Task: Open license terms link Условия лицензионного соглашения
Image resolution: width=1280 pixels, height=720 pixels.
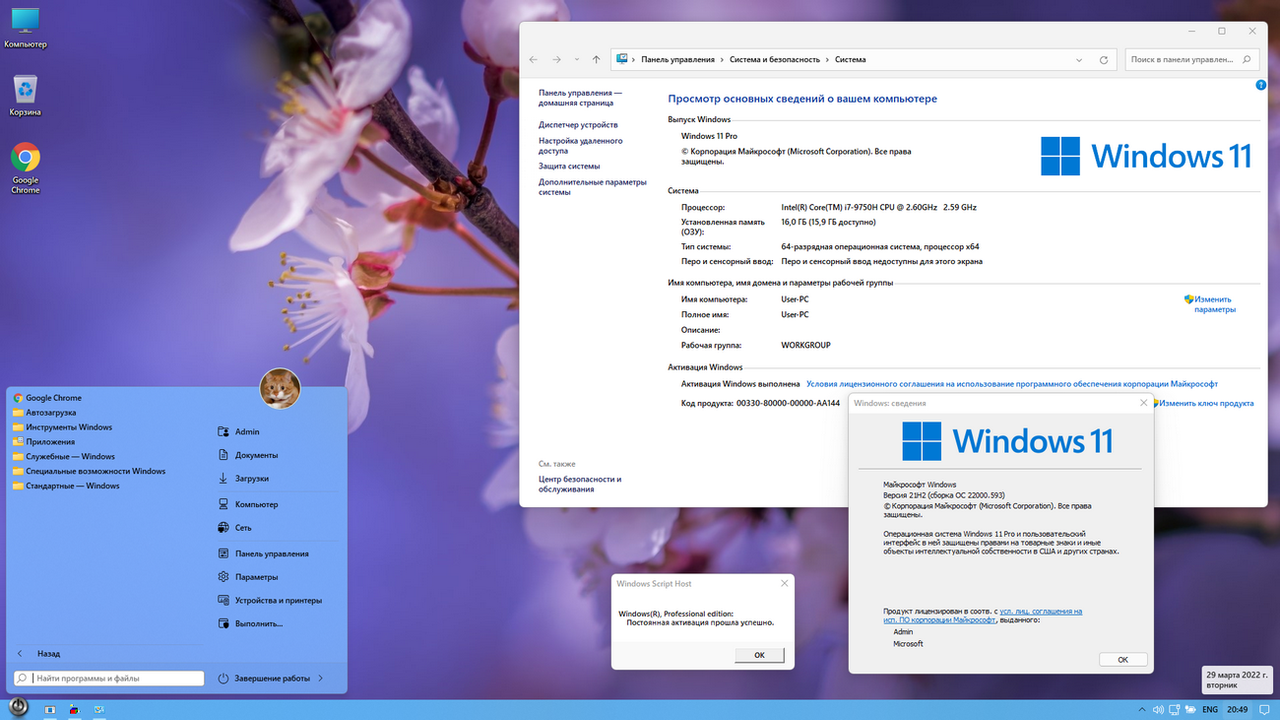Action: tap(1012, 384)
